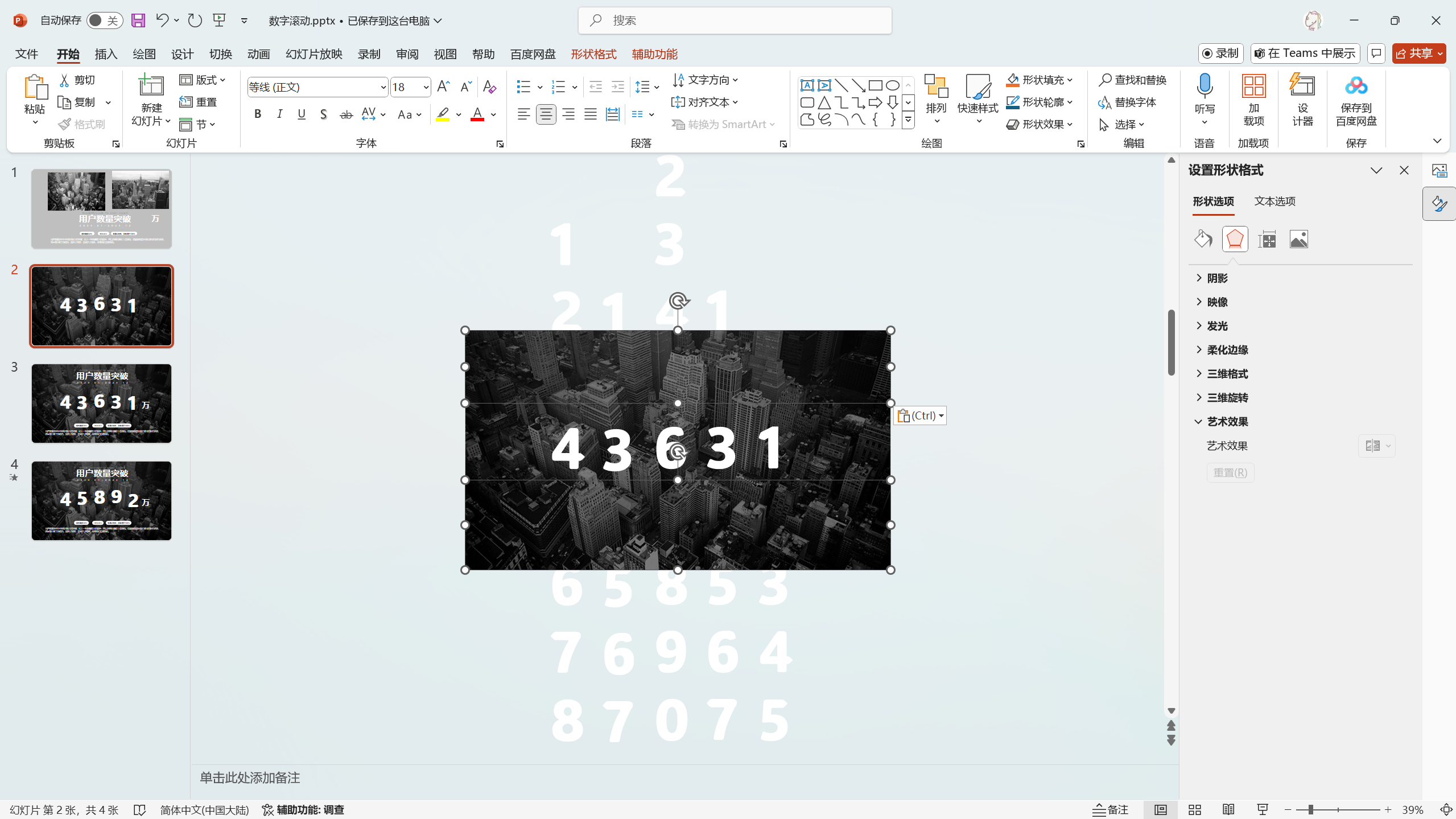Open Layout (版式) dropdown
The width and height of the screenshot is (1456, 819).
pyautogui.click(x=203, y=80)
